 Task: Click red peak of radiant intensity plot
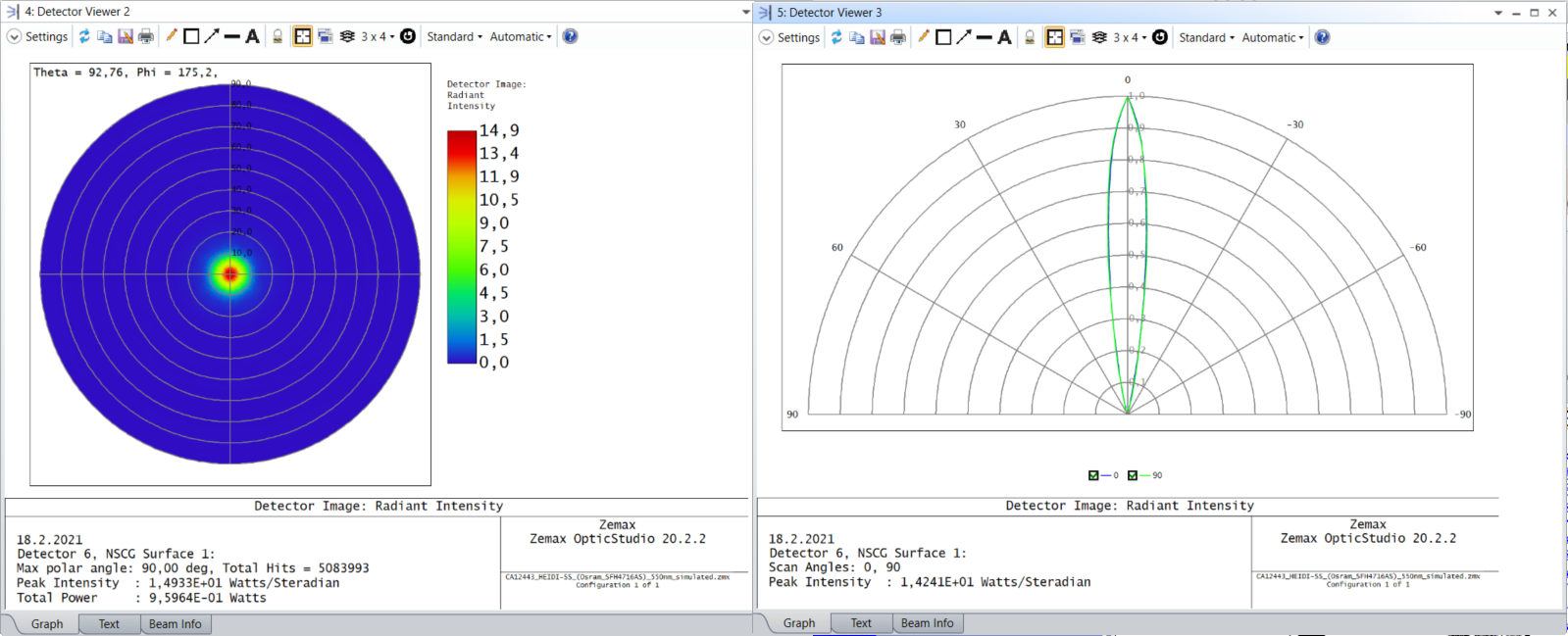[230, 274]
